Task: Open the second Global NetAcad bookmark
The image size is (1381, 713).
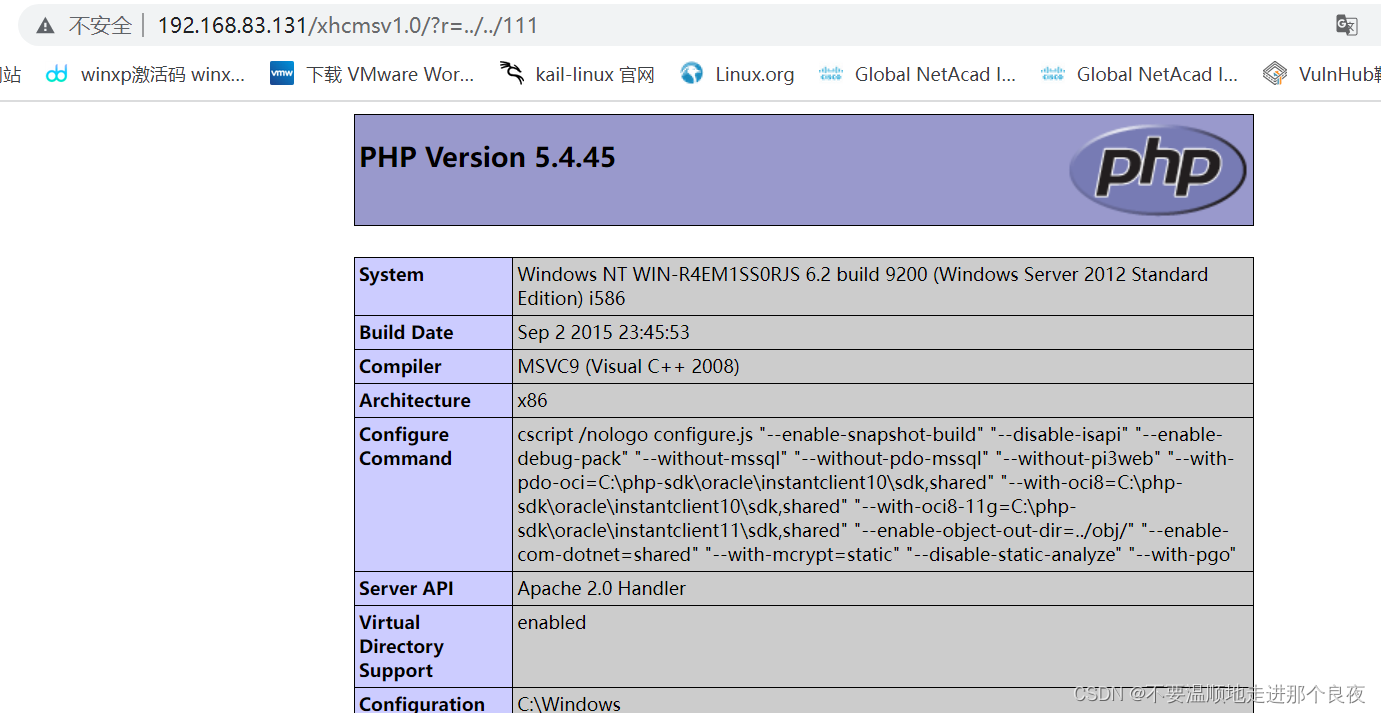Action: click(x=1157, y=74)
